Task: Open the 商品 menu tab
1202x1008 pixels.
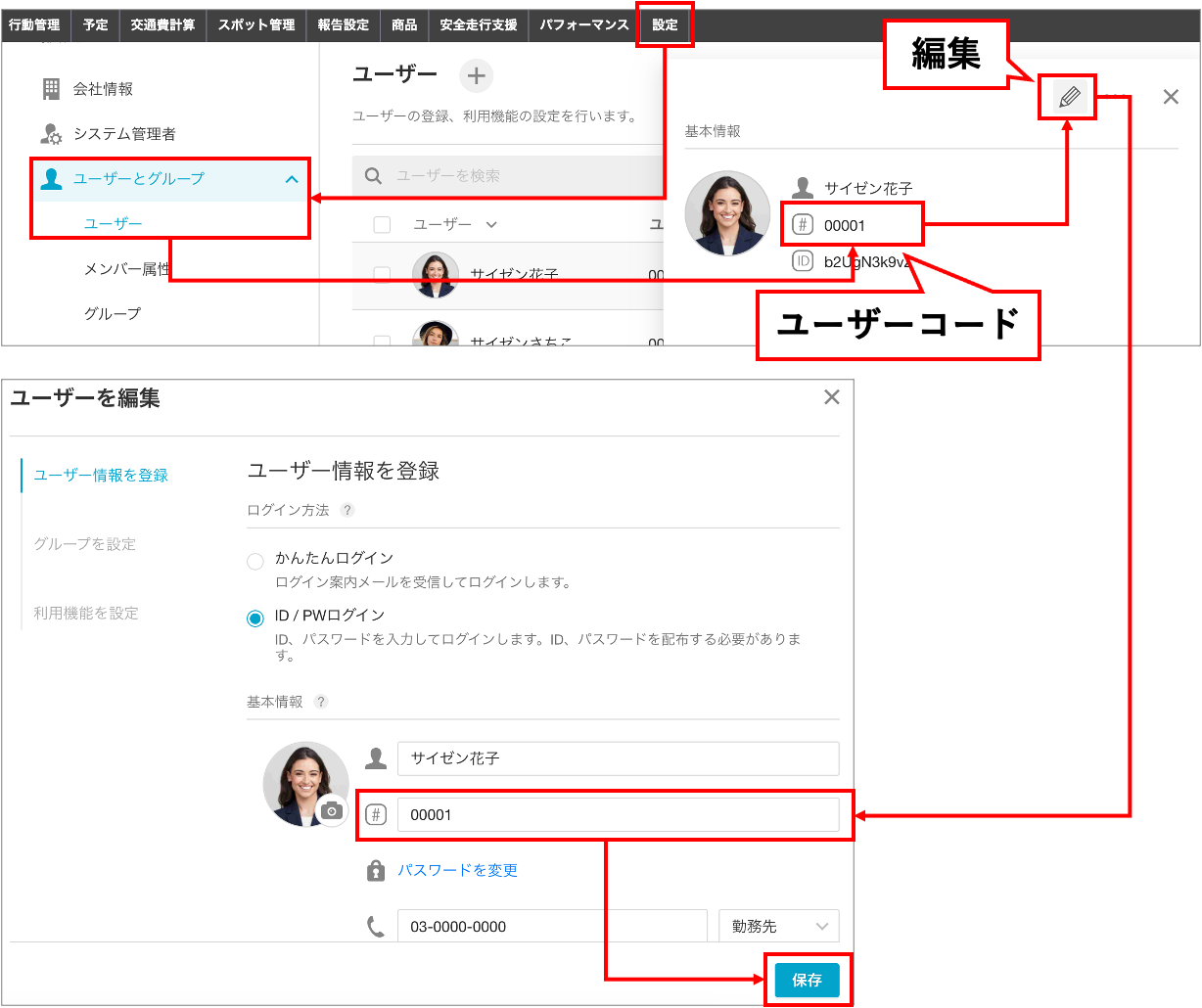Action: [x=404, y=25]
